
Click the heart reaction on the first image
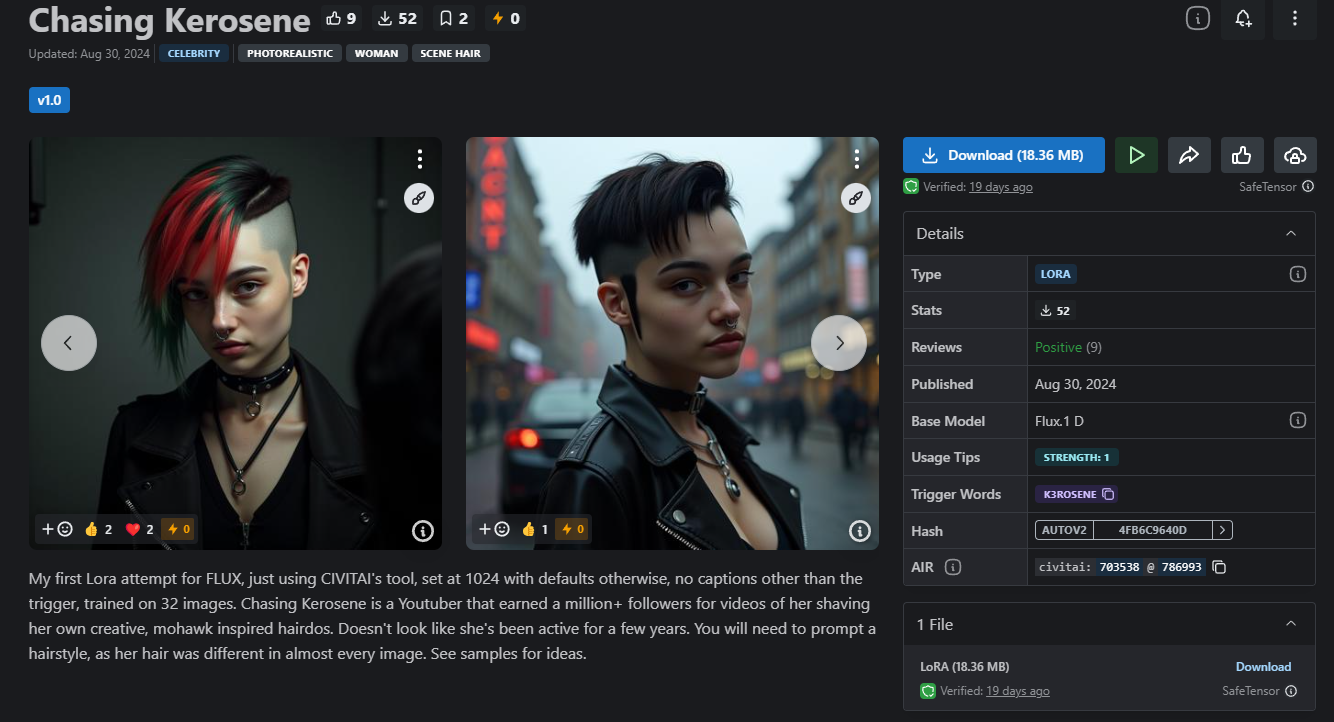(x=139, y=529)
